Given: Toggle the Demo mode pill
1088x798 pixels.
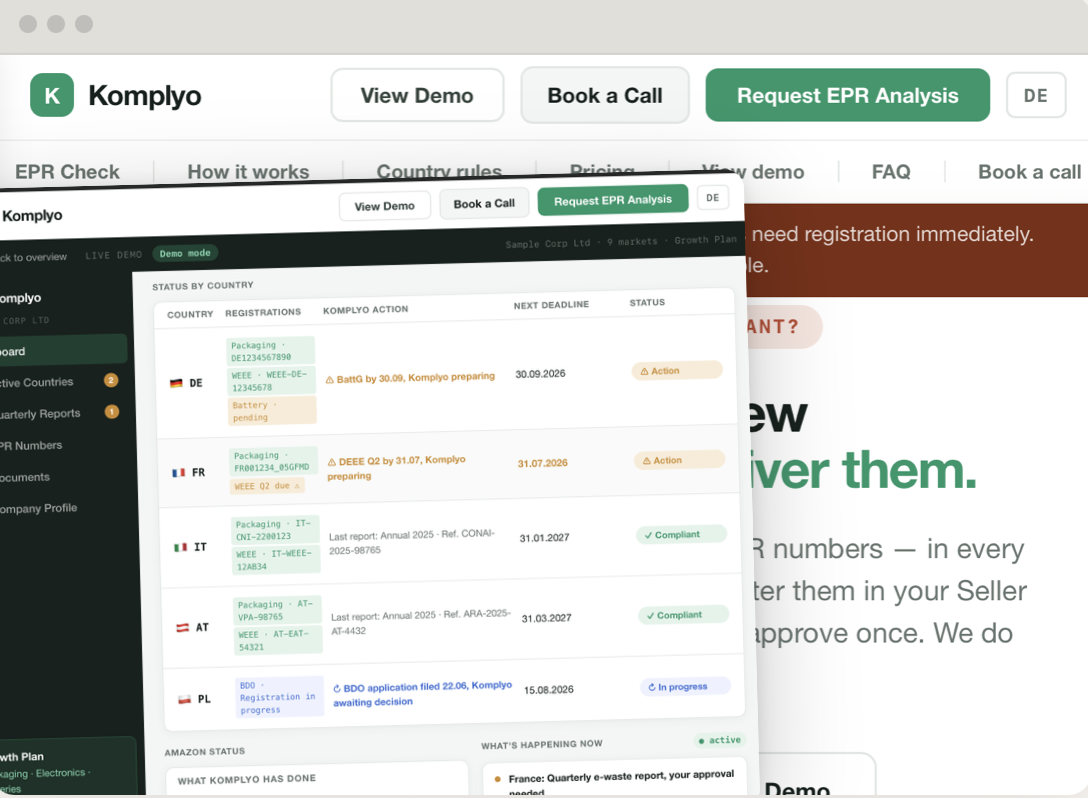Looking at the screenshot, I should click(185, 253).
